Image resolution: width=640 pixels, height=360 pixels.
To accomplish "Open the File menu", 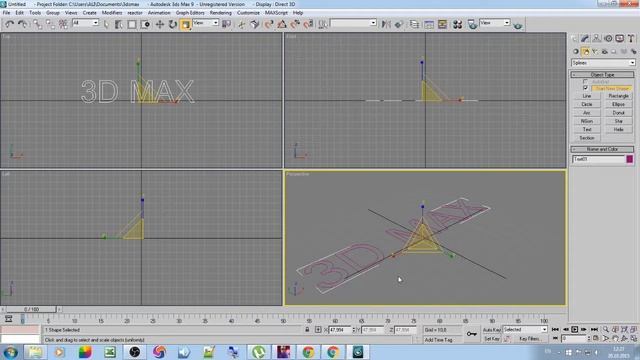I will point(7,13).
